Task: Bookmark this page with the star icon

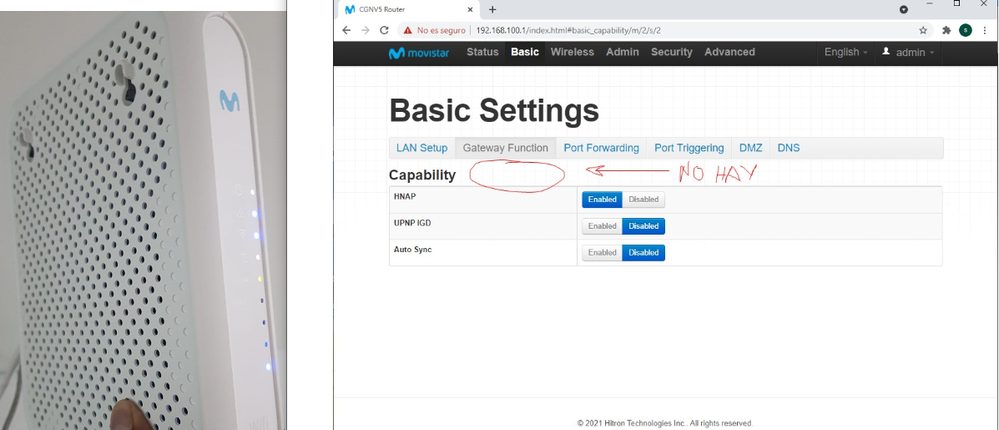Action: pos(923,30)
